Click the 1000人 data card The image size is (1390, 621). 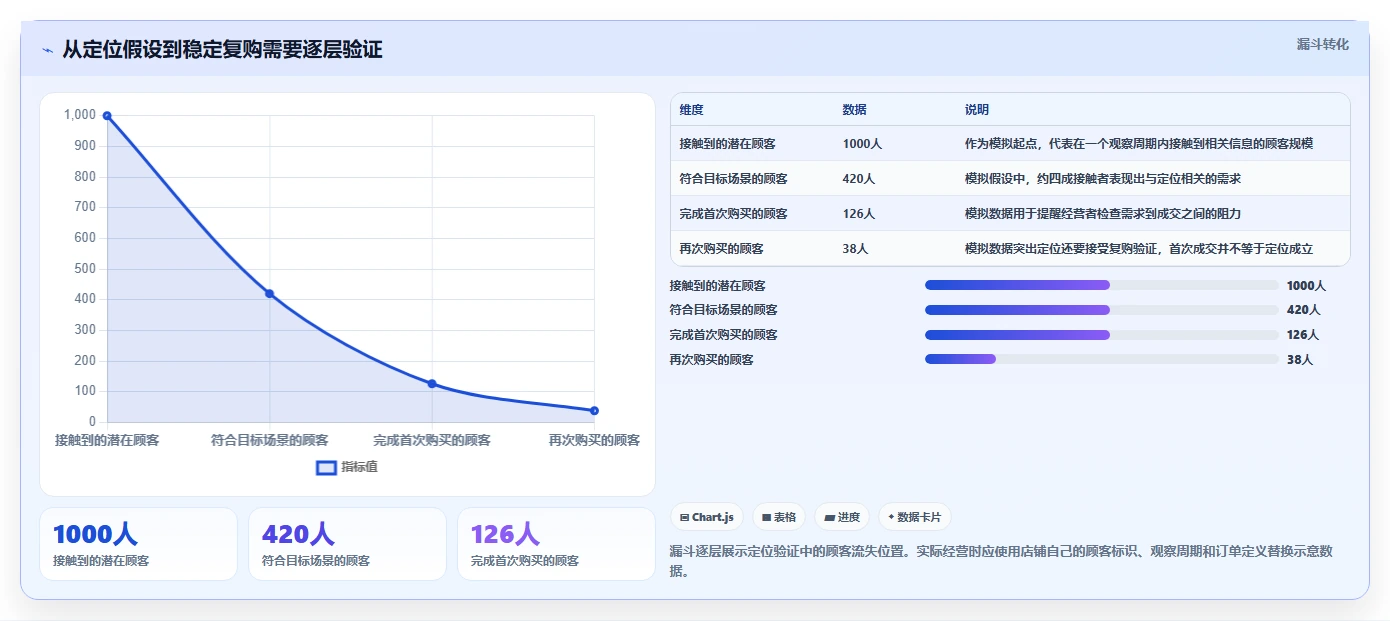[138, 544]
